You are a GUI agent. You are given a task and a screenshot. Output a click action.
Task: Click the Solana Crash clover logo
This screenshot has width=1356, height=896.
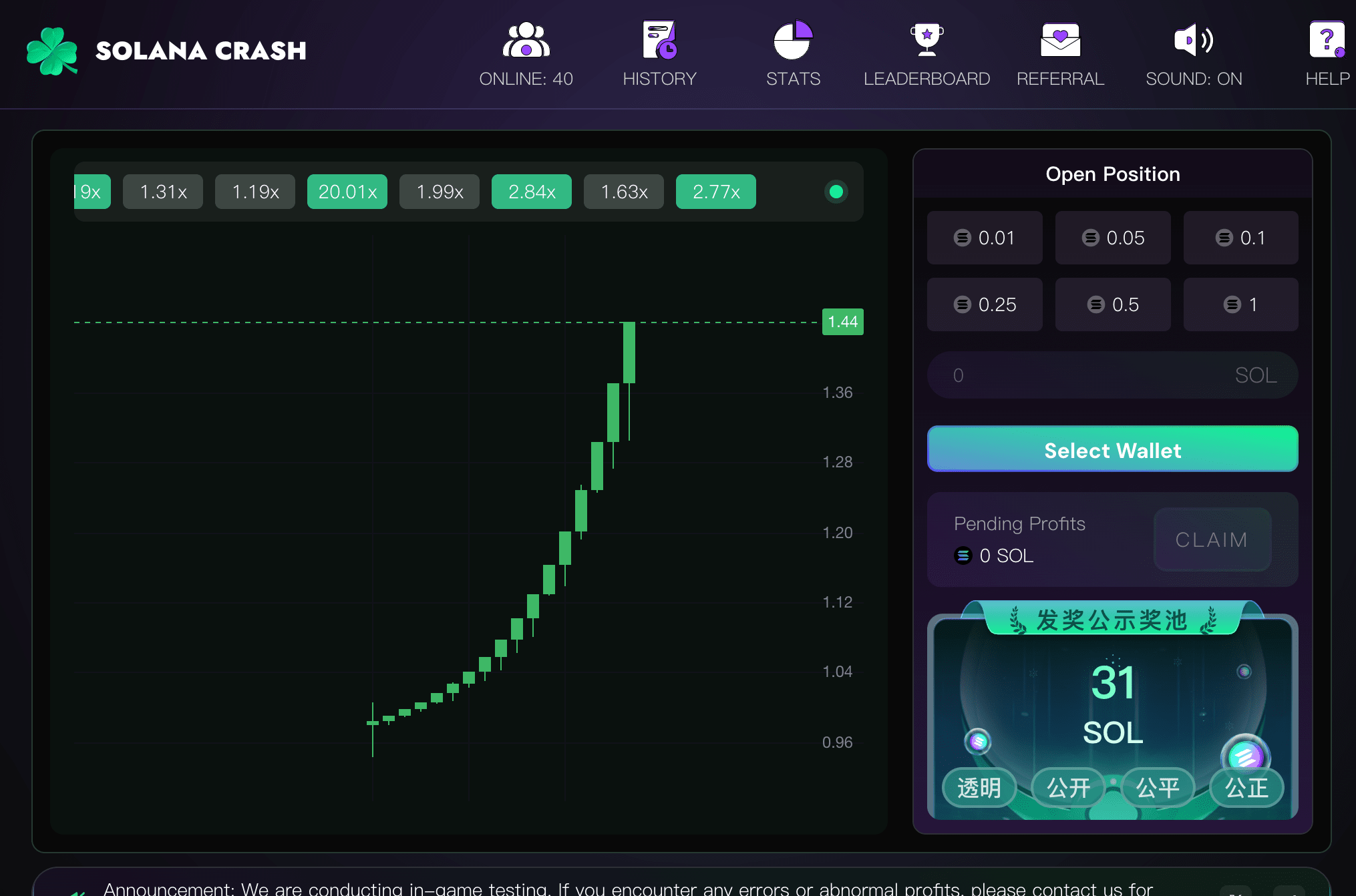[x=52, y=51]
